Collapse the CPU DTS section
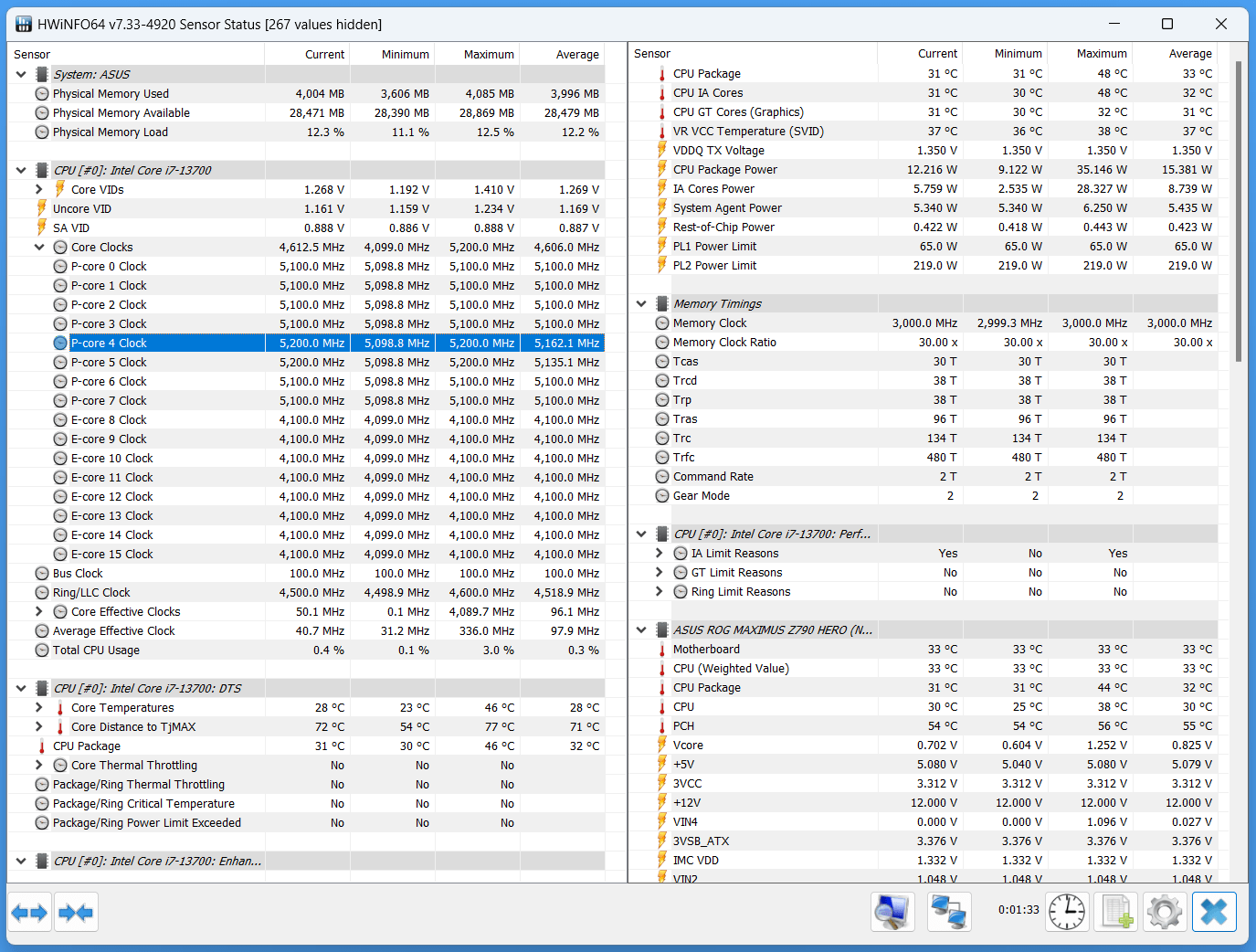The height and width of the screenshot is (952, 1256). point(21,688)
